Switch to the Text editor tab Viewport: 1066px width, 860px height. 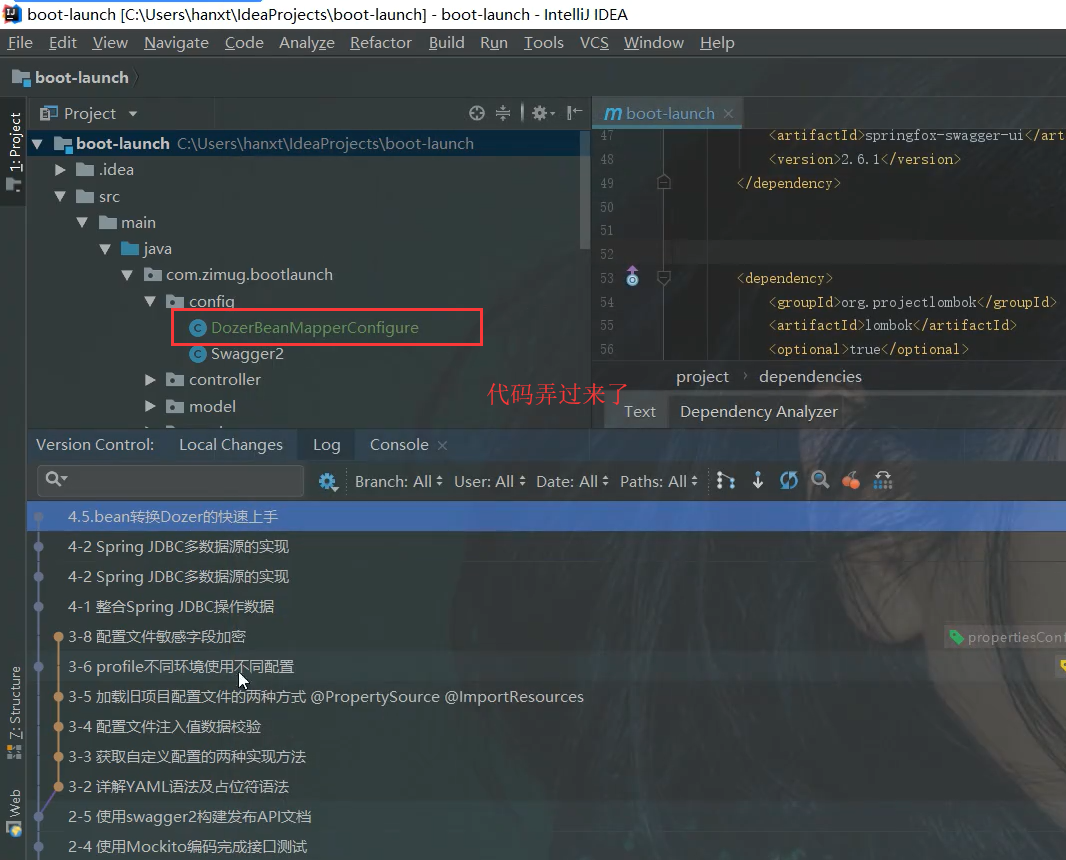pos(640,412)
